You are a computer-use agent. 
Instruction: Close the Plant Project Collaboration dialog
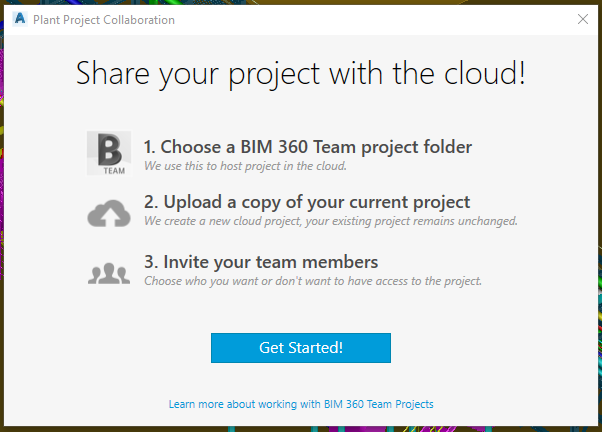point(583,19)
